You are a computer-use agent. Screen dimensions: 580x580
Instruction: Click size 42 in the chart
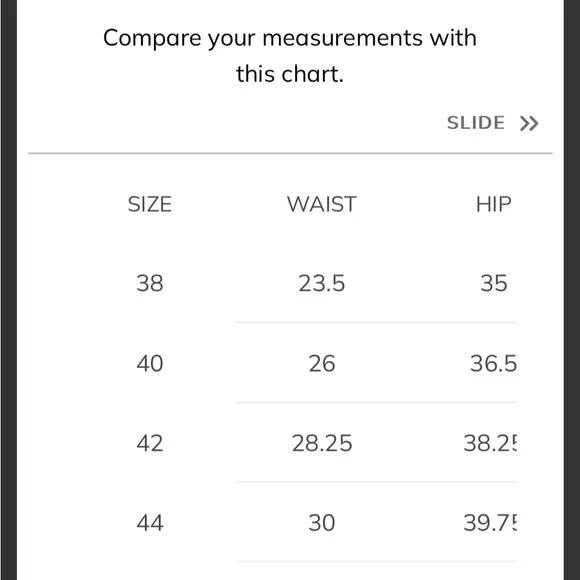point(150,443)
